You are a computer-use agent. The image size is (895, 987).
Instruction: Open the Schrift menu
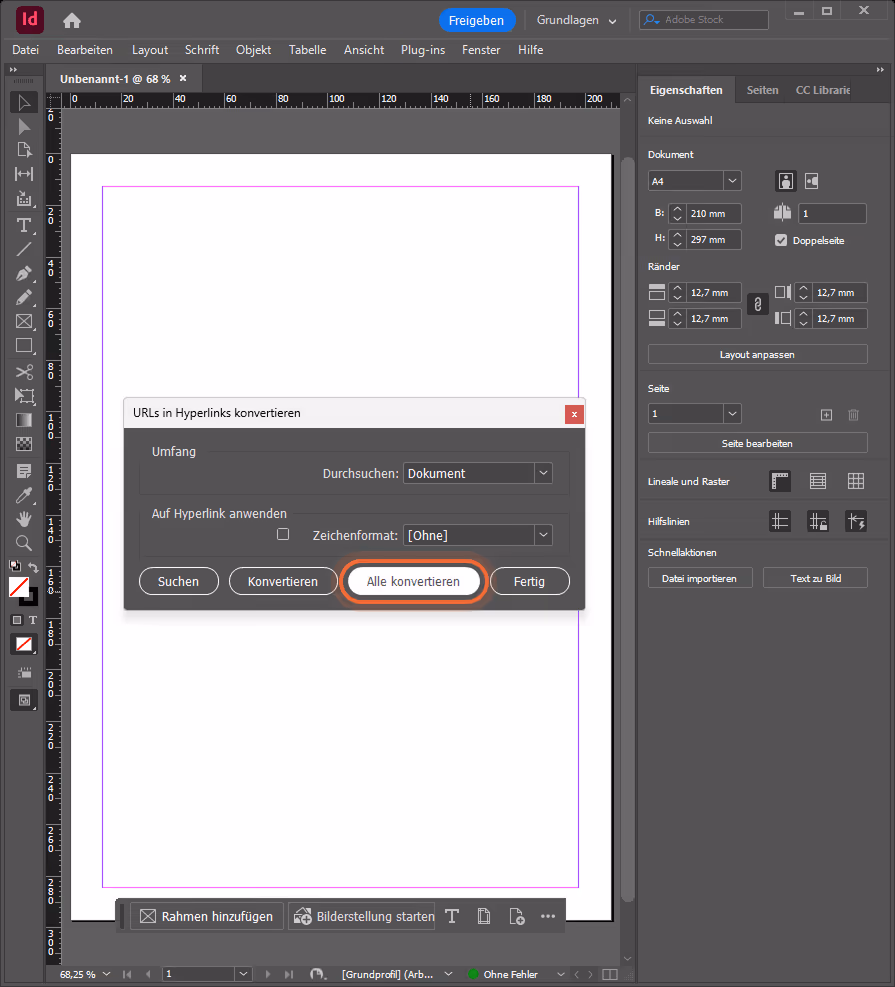(x=201, y=50)
